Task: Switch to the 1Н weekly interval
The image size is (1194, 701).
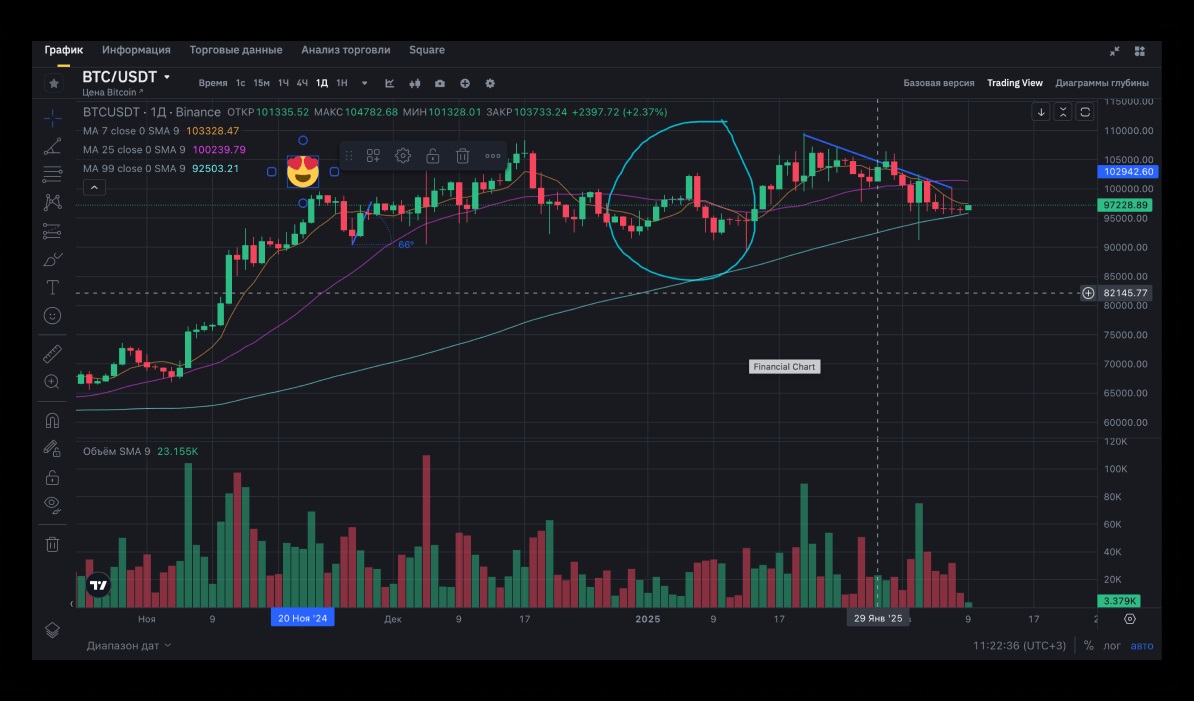Action: click(x=342, y=83)
